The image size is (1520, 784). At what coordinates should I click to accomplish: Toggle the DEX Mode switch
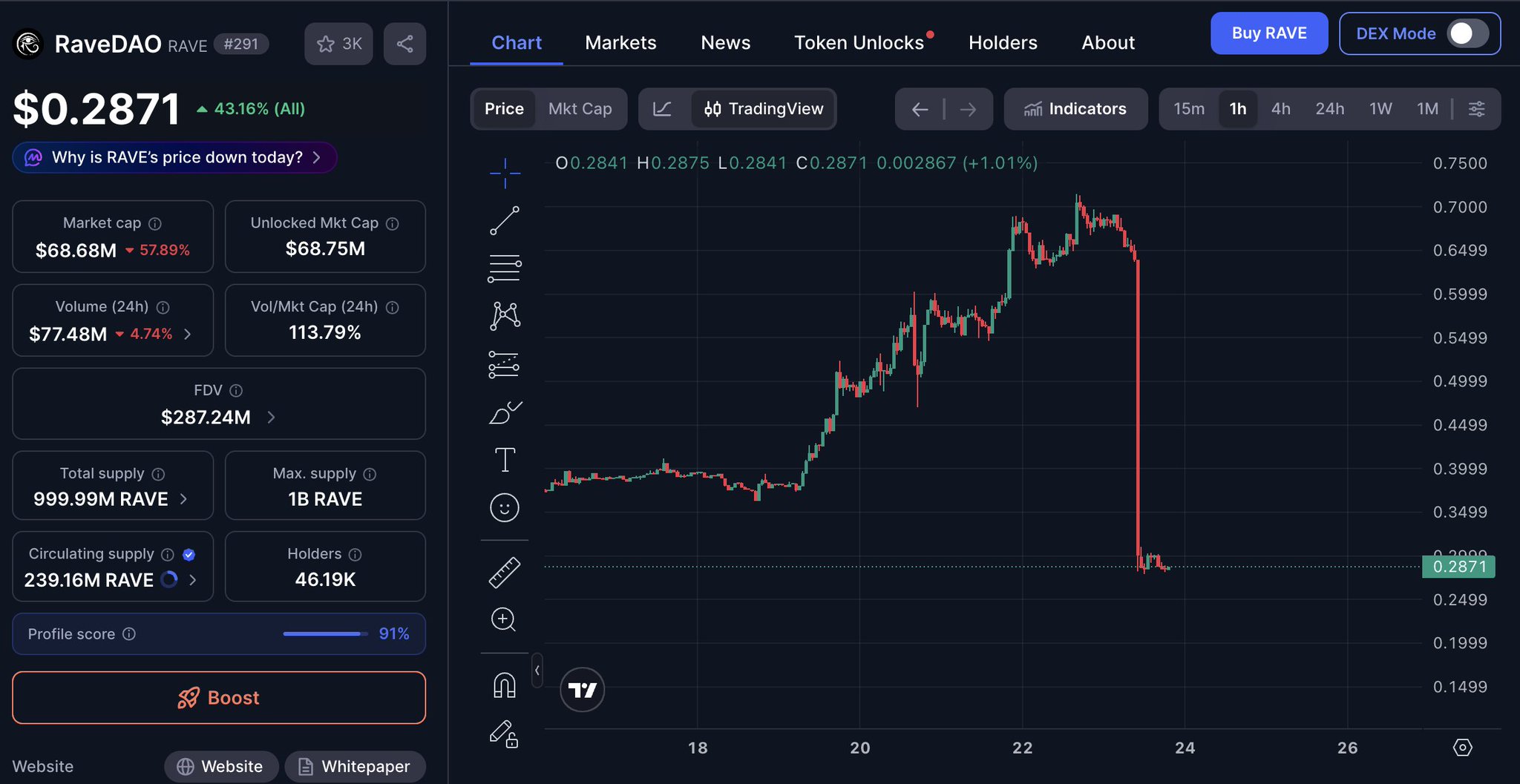(1467, 33)
